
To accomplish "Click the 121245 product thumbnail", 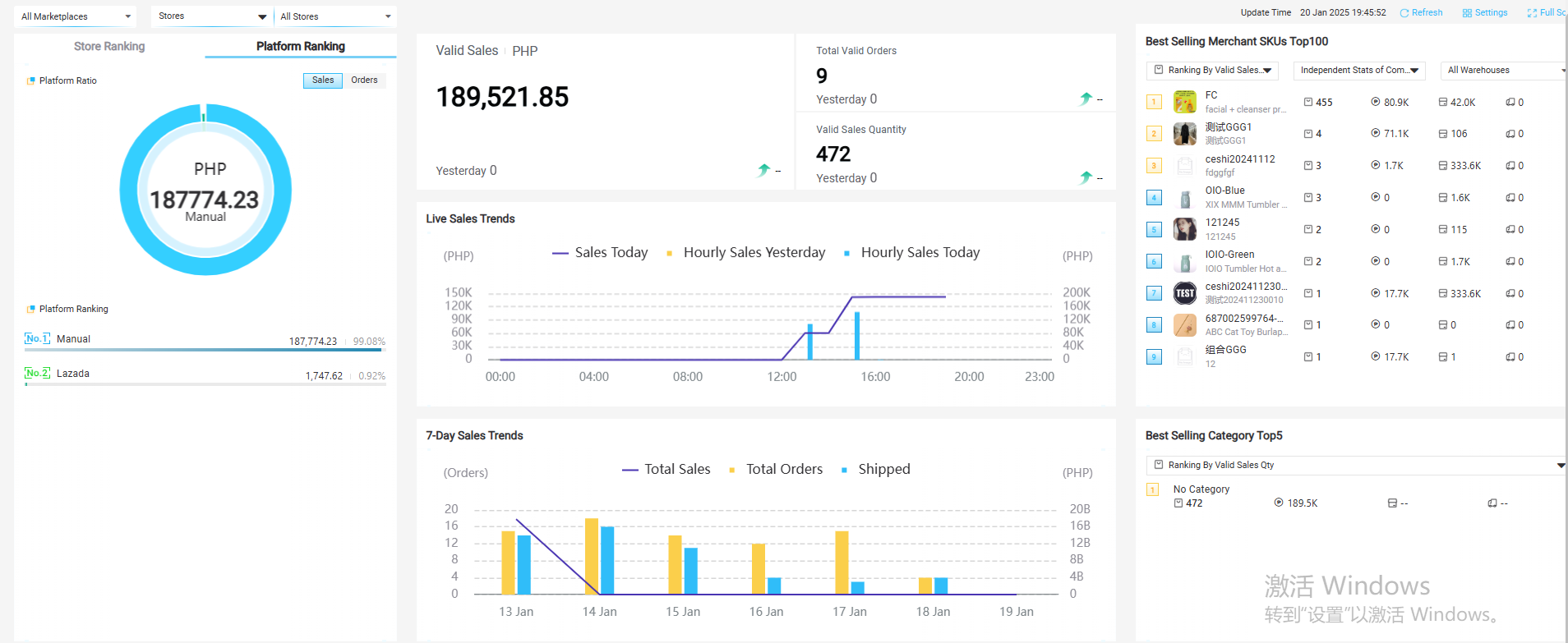I will [1185, 229].
